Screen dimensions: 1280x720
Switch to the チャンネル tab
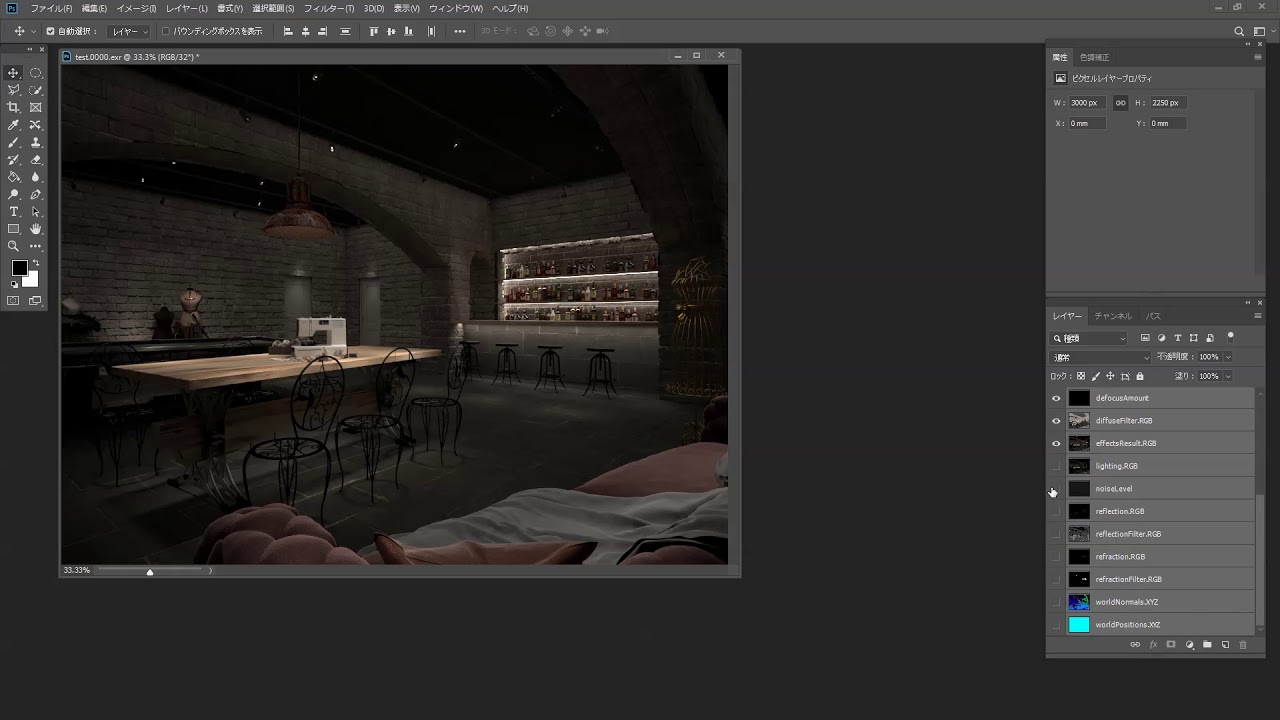click(1113, 316)
